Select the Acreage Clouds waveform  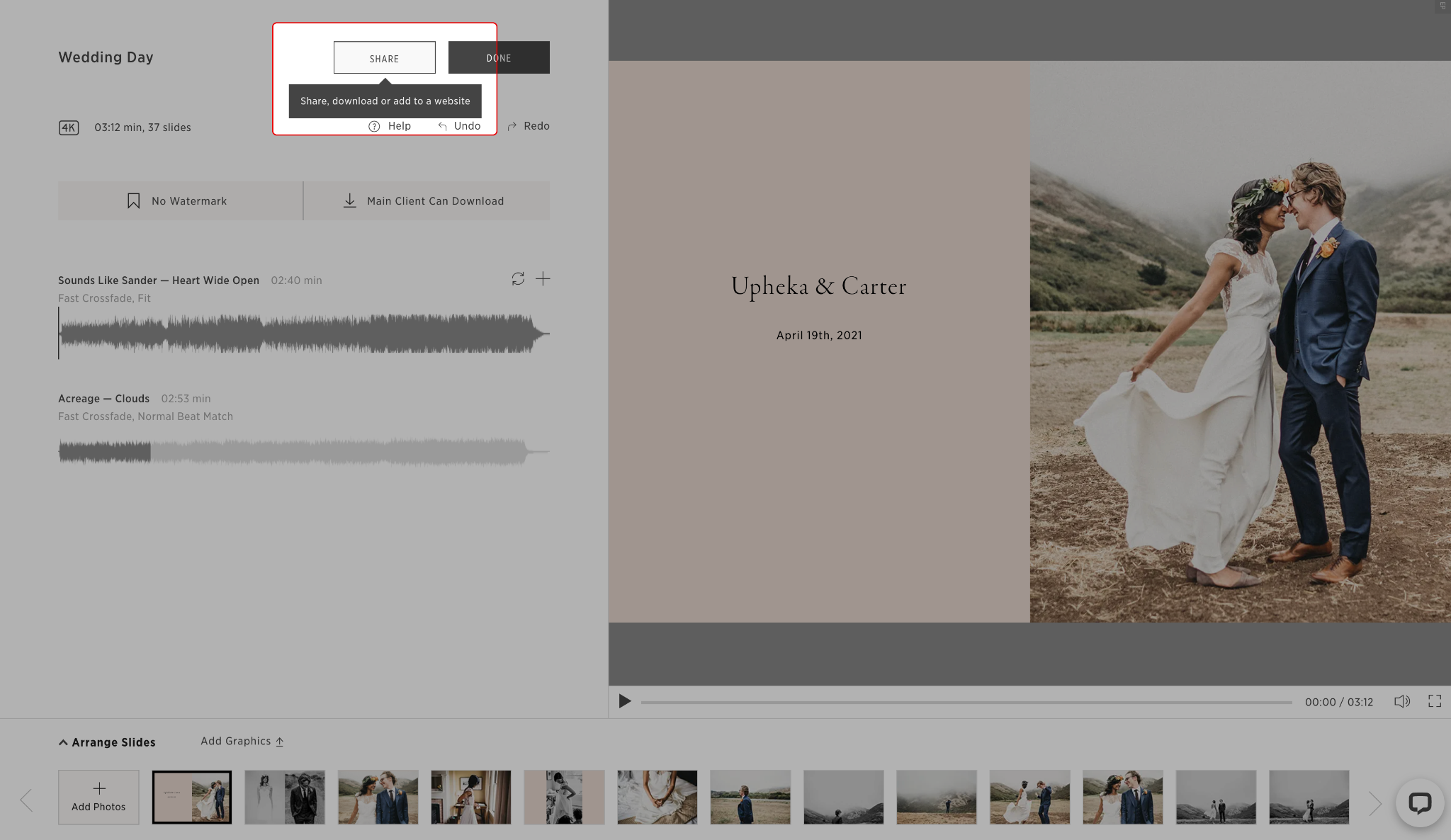click(x=304, y=451)
